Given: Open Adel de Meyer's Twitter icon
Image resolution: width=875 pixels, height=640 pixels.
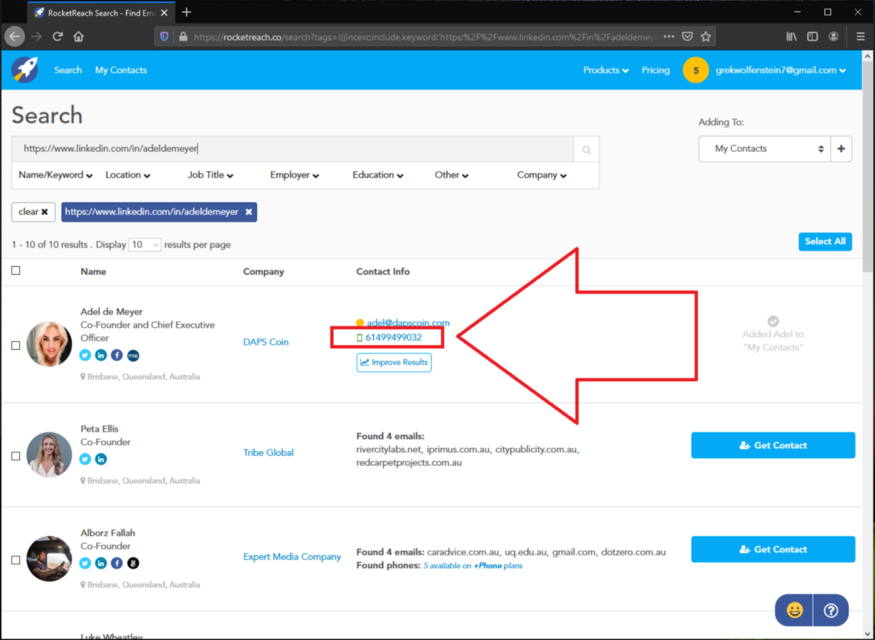Looking at the screenshot, I should pos(85,355).
